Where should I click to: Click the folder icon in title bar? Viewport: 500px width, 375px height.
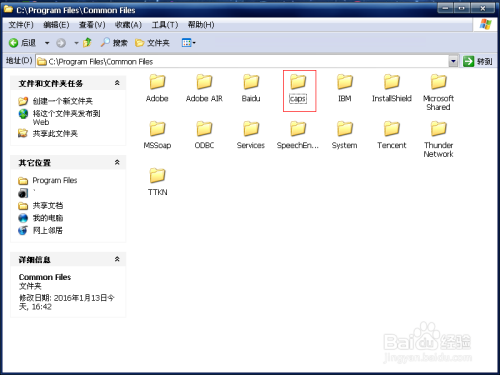pyautogui.click(x=8, y=9)
